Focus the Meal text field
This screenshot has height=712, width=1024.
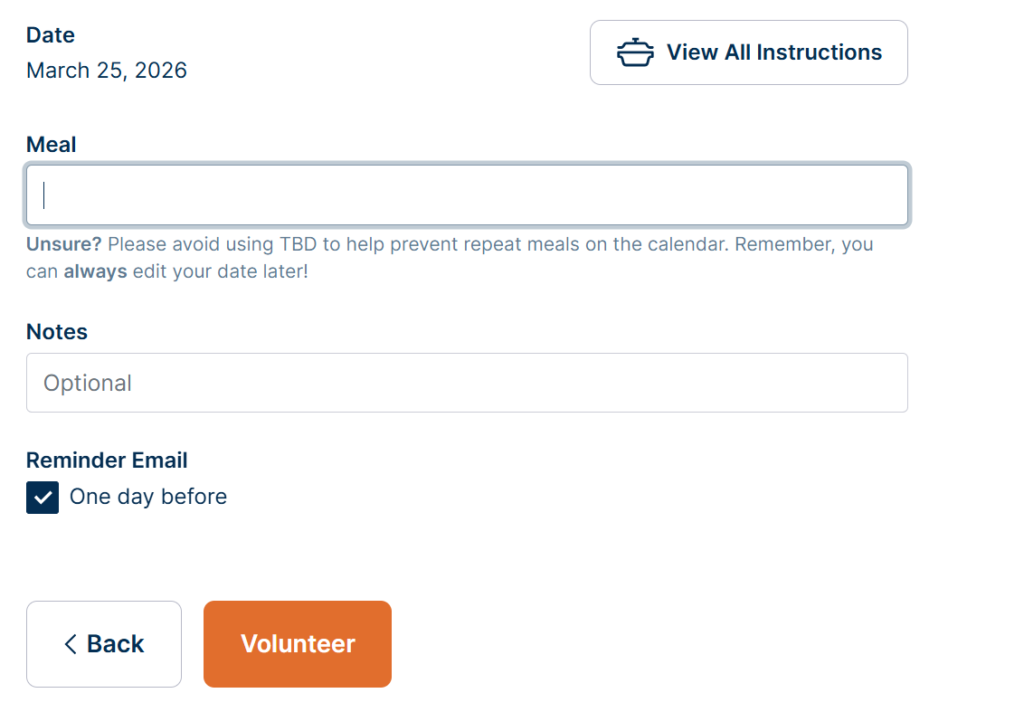pyautogui.click(x=467, y=195)
